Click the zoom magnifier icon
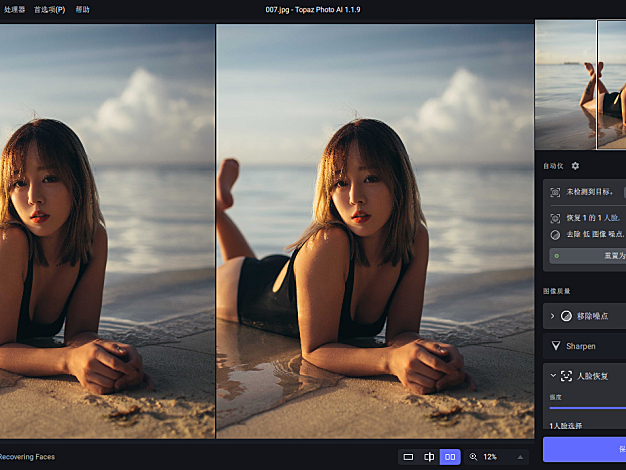 tap(474, 457)
